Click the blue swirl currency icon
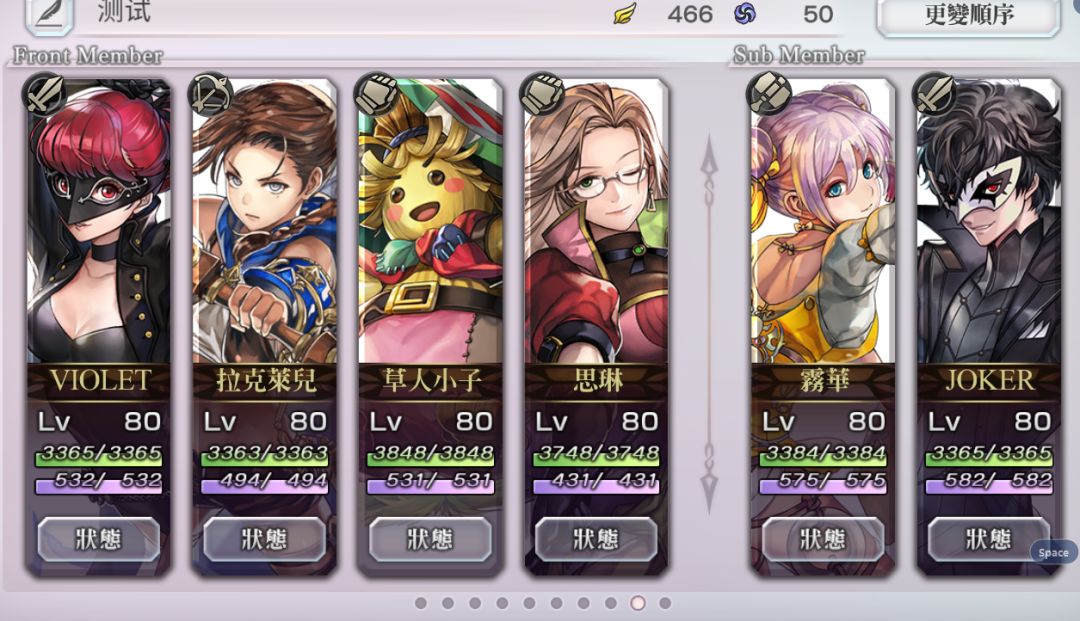 coord(745,14)
